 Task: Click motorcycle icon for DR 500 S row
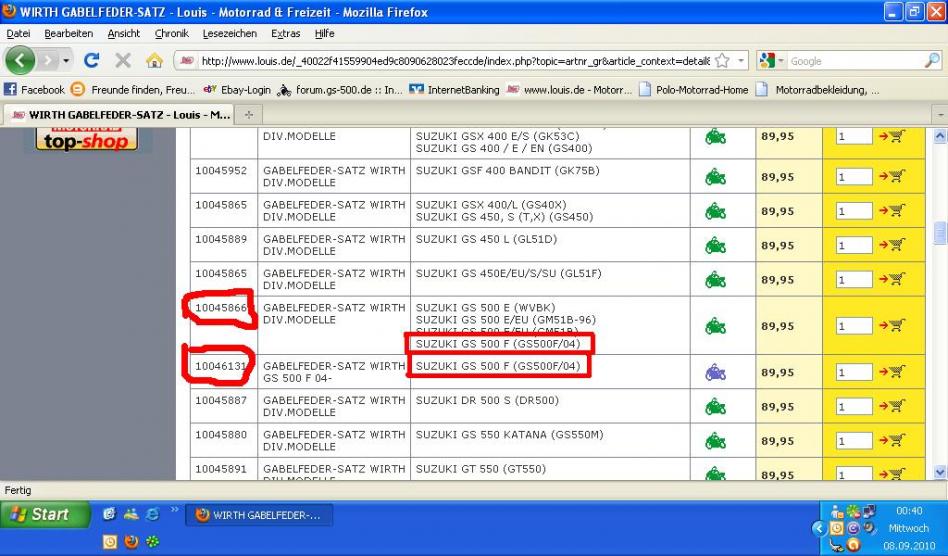[715, 407]
